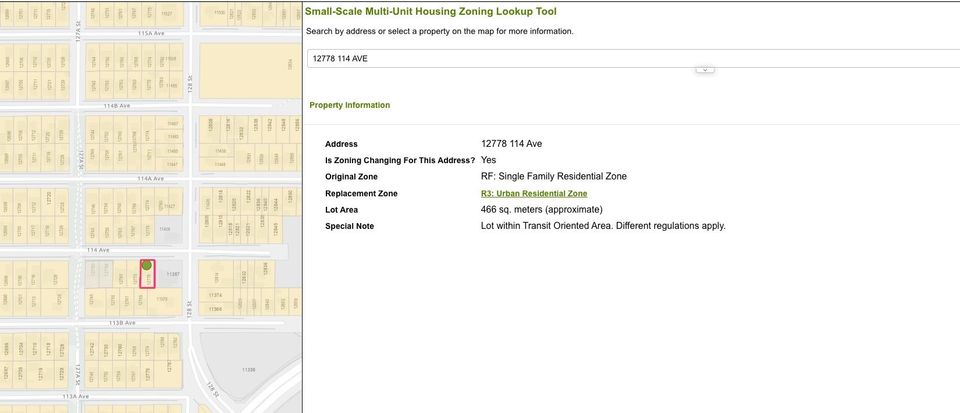Click parcel 11427 on the map

pos(169,206)
